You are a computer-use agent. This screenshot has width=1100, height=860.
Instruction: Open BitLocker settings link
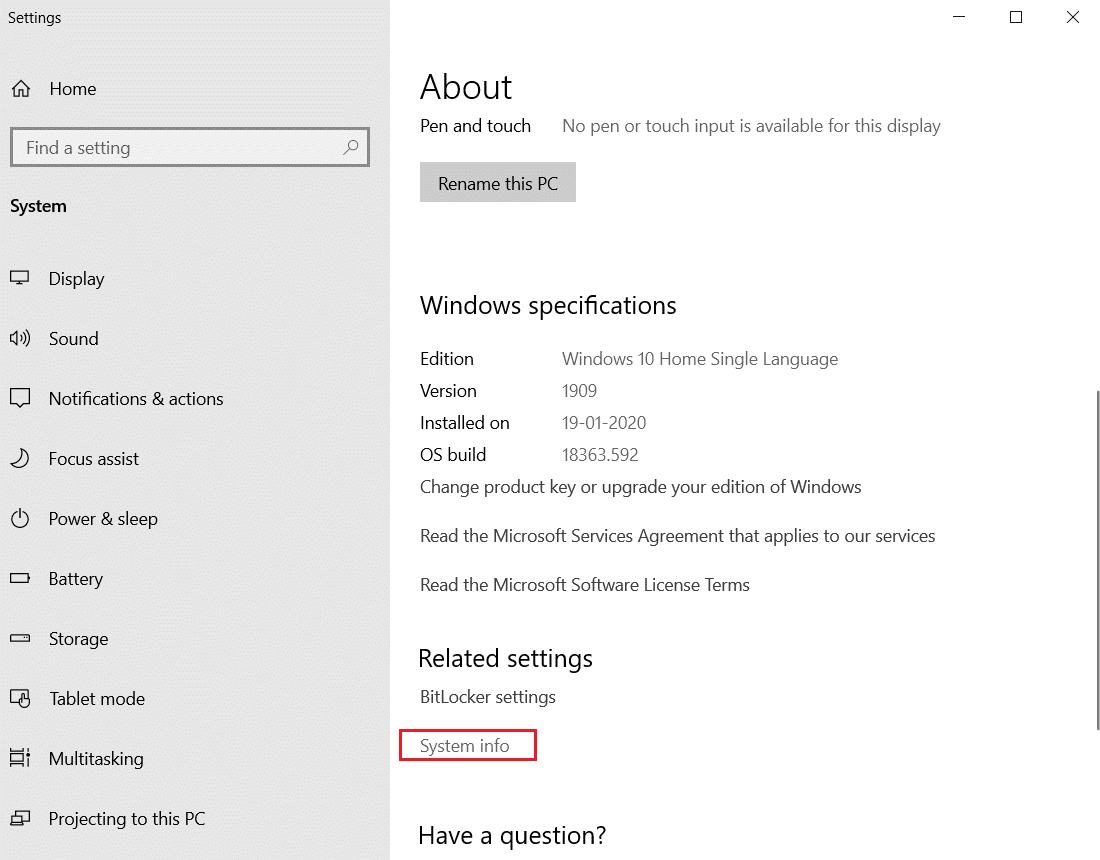pyautogui.click(x=487, y=697)
